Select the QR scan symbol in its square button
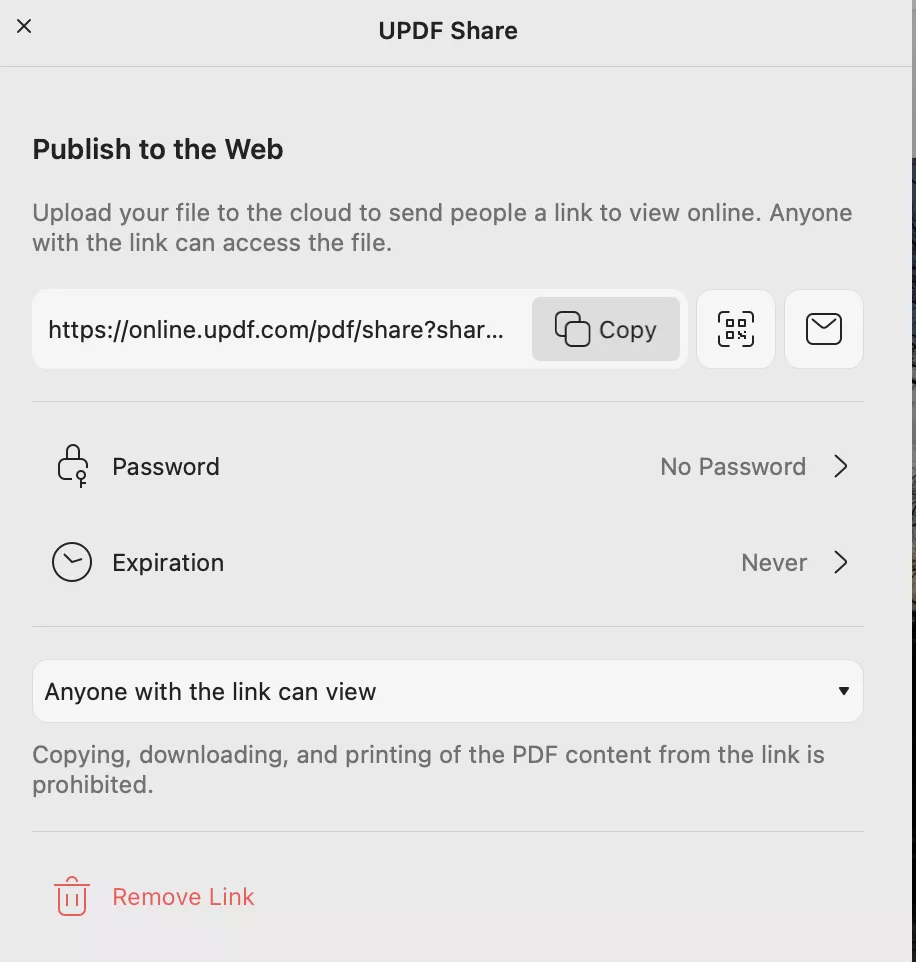The width and height of the screenshot is (916, 962). (735, 329)
